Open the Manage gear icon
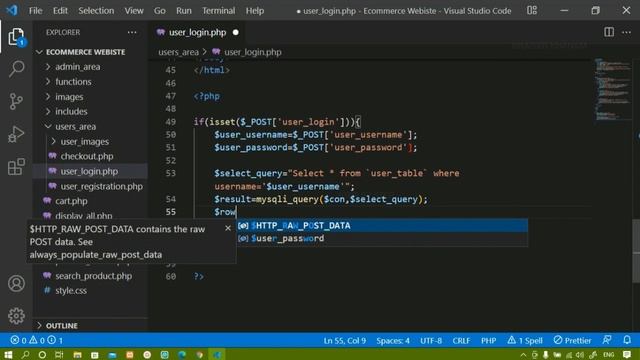The width and height of the screenshot is (640, 360). click(16, 316)
